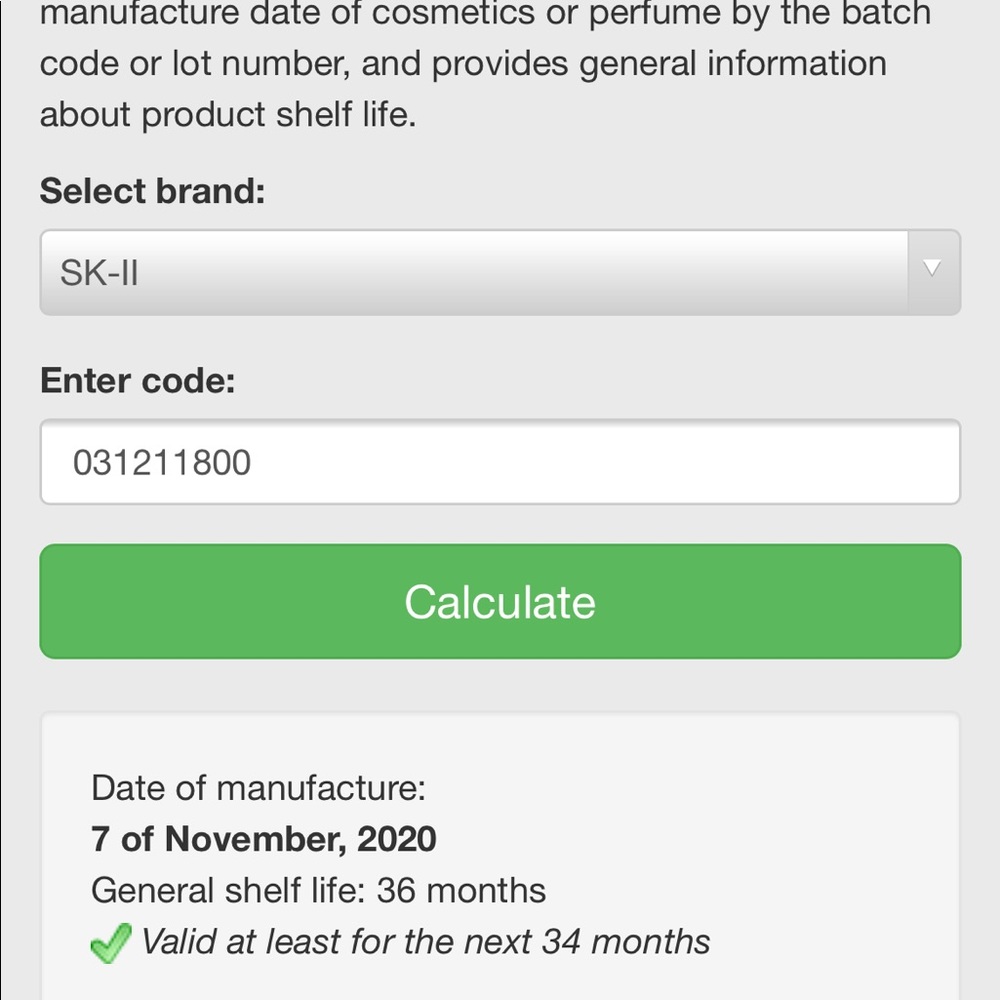This screenshot has width=1000, height=1000.
Task: Click the Enter code label
Action: tap(138, 381)
